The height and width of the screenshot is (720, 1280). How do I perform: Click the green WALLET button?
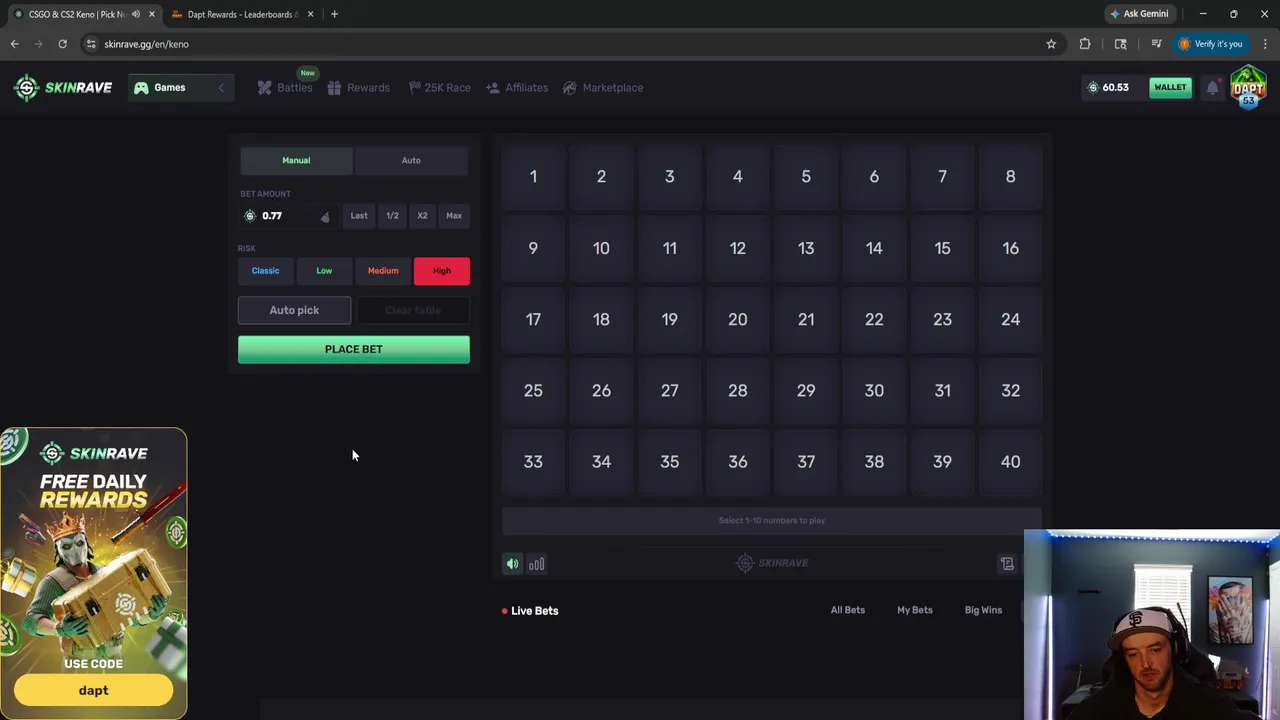pos(1170,87)
